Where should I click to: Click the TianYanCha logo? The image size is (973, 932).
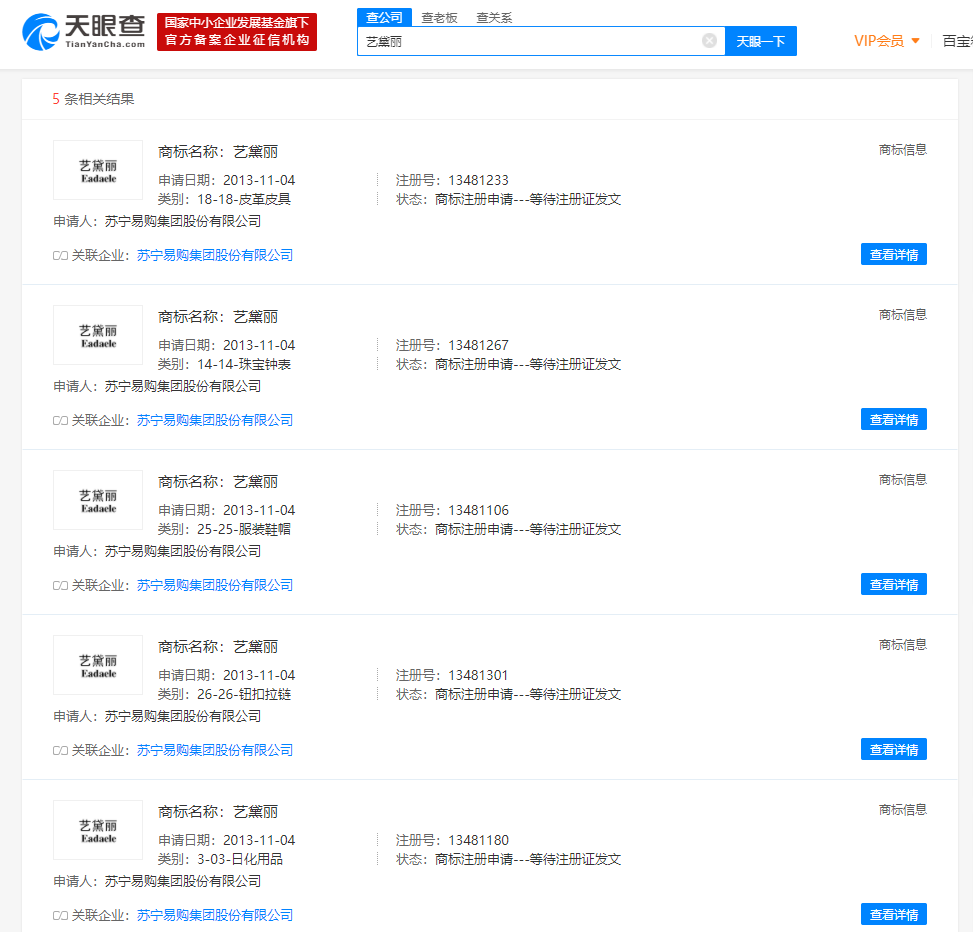click(84, 32)
